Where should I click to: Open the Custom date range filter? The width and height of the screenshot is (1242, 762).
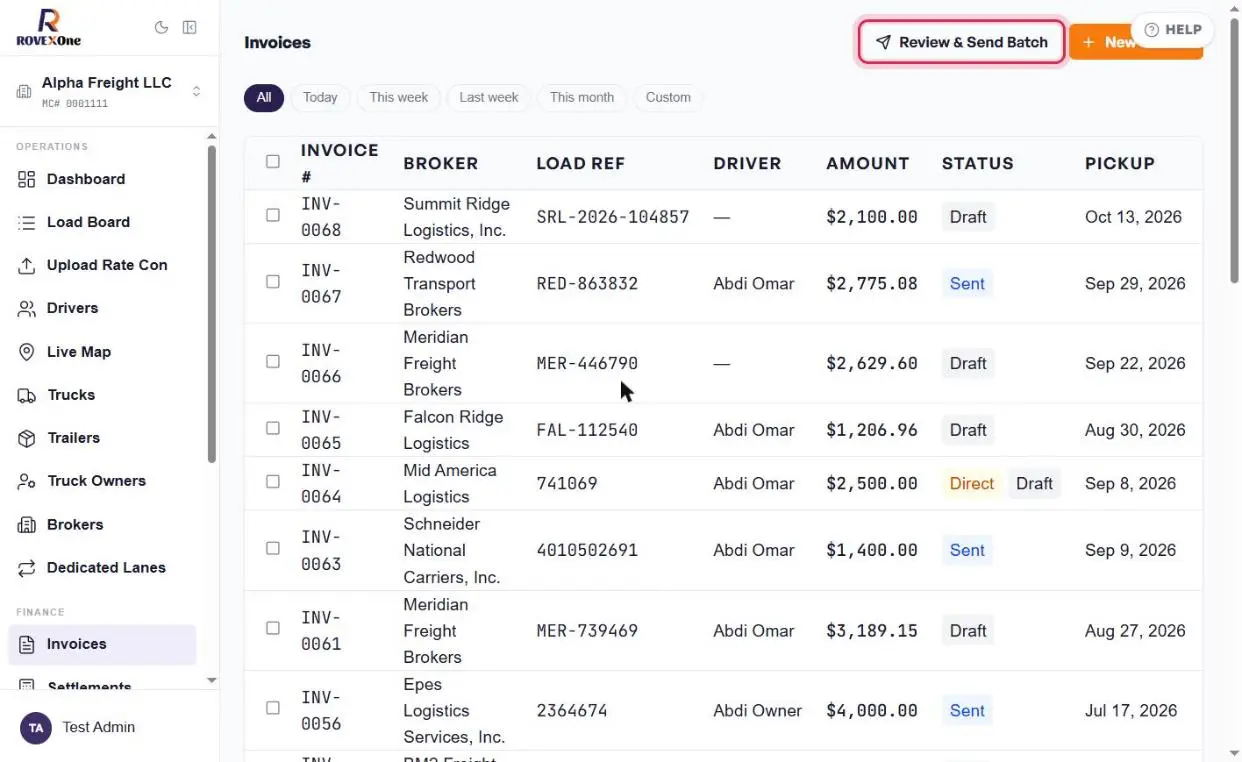tap(668, 97)
